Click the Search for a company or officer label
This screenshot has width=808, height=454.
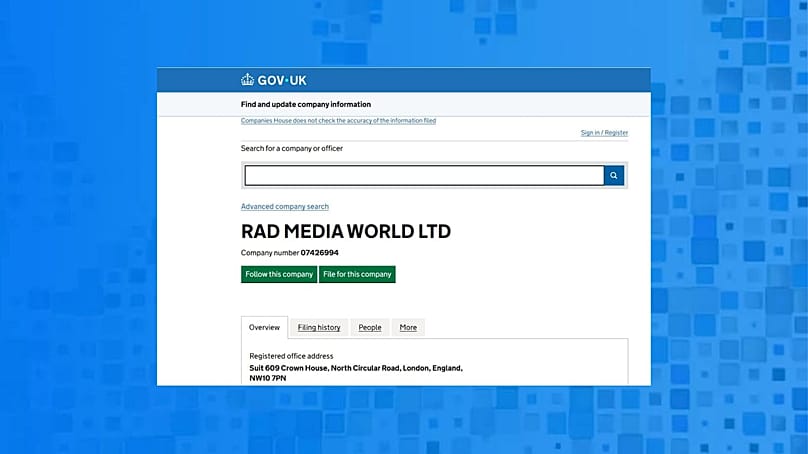pyautogui.click(x=292, y=148)
